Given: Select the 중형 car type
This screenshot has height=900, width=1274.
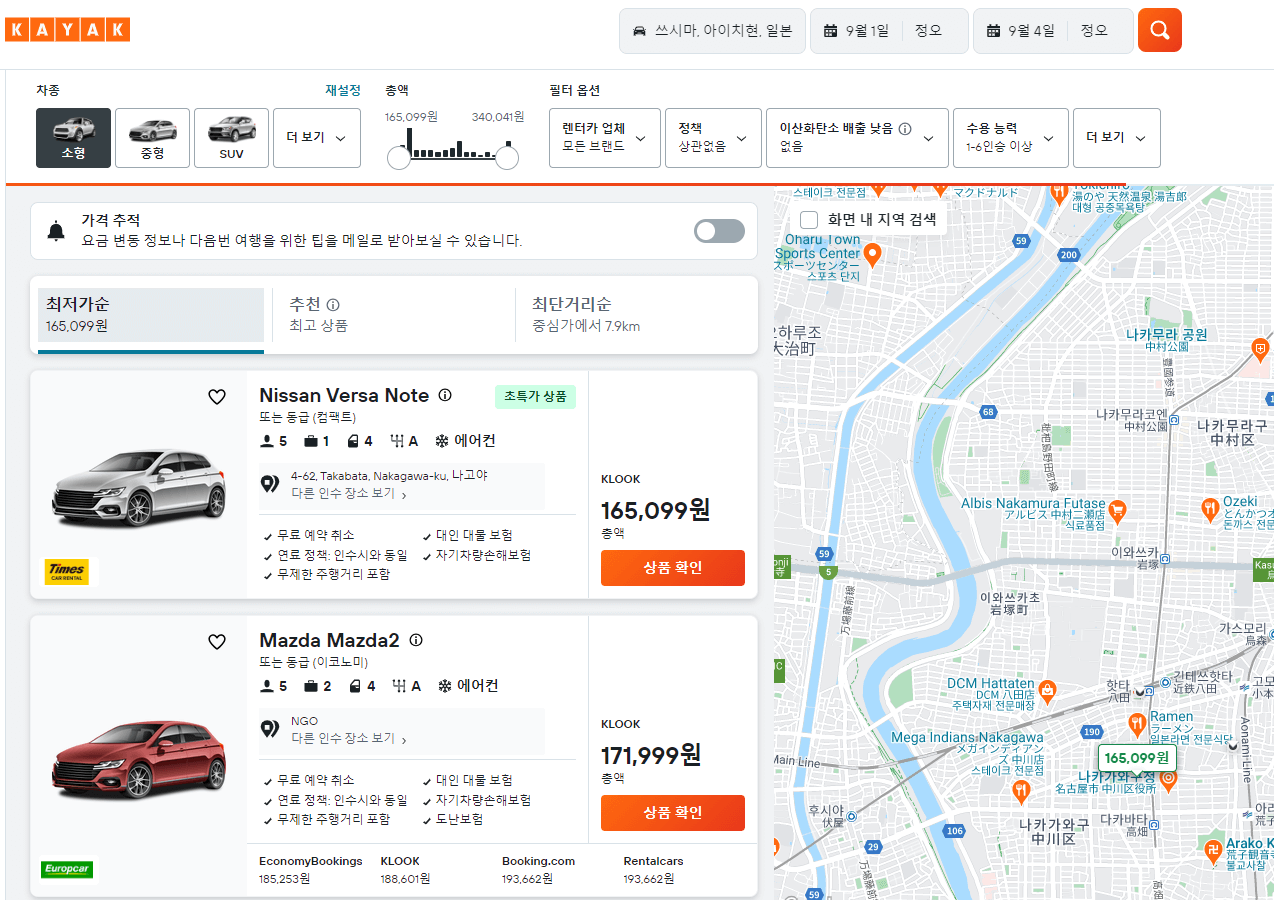Looking at the screenshot, I should point(152,138).
